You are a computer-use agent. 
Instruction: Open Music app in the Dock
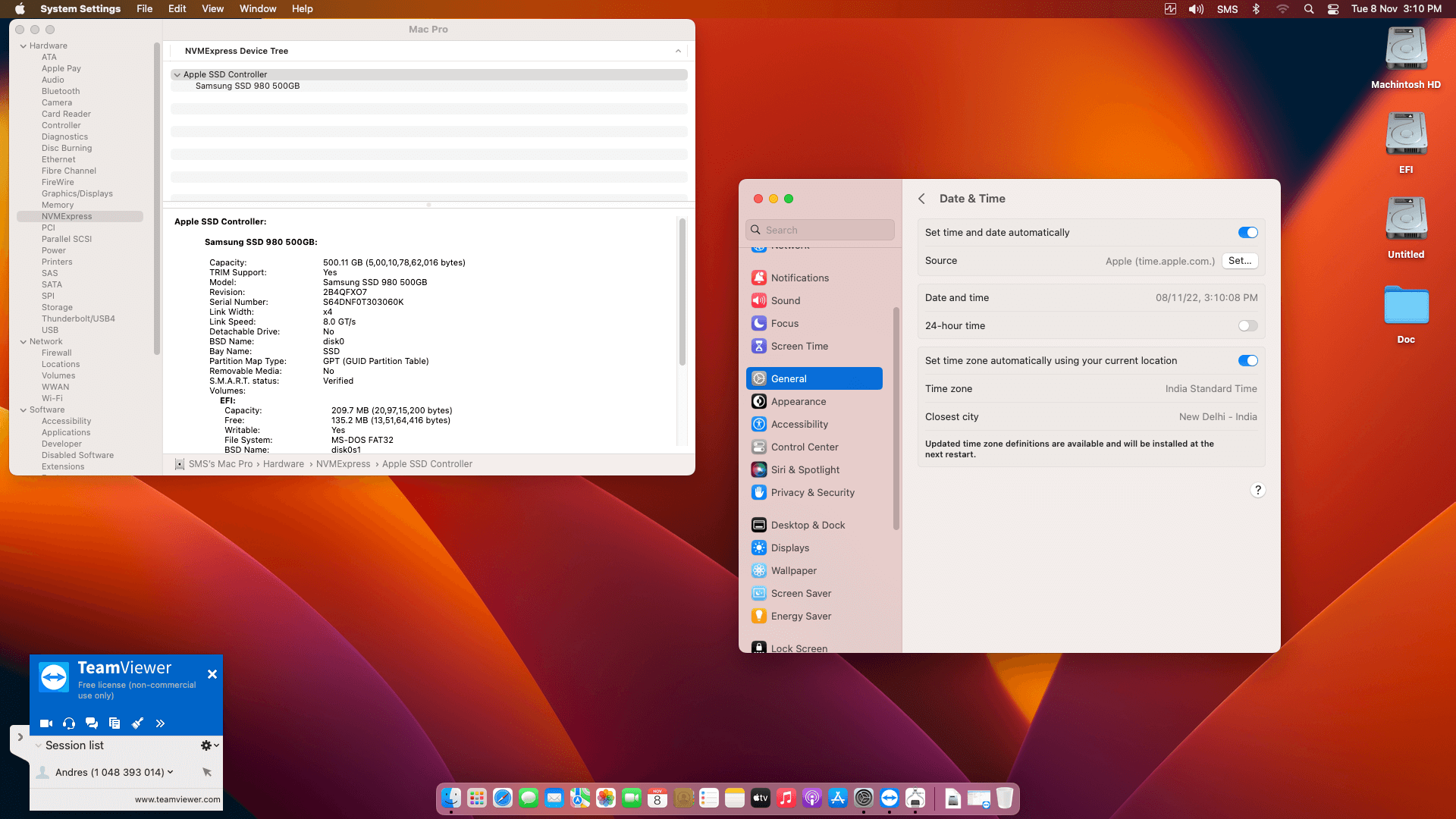tap(786, 798)
